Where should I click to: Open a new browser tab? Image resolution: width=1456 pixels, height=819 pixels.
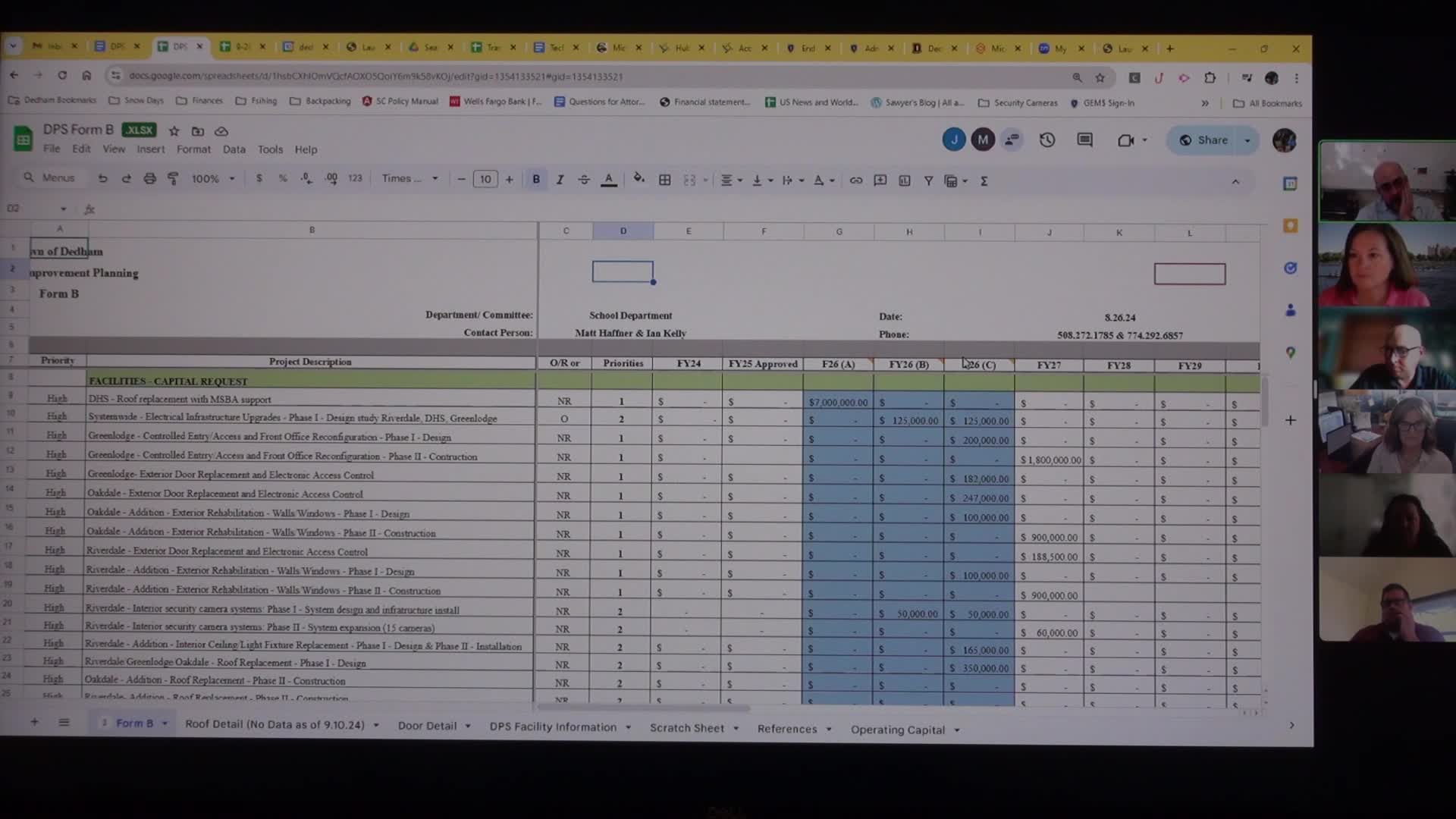click(x=1170, y=49)
